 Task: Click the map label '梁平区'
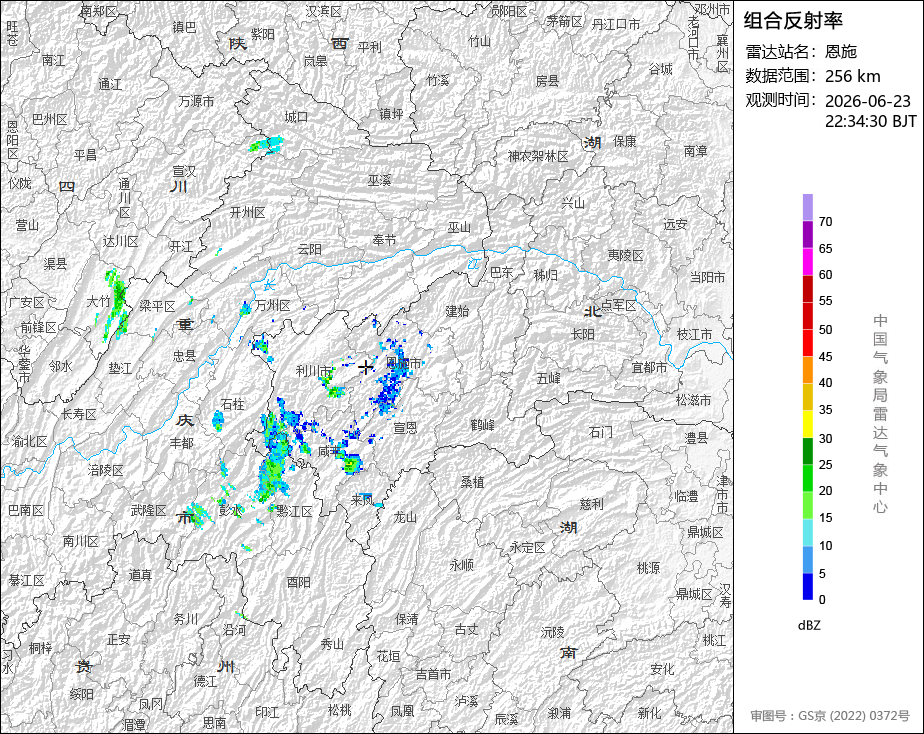157,306
